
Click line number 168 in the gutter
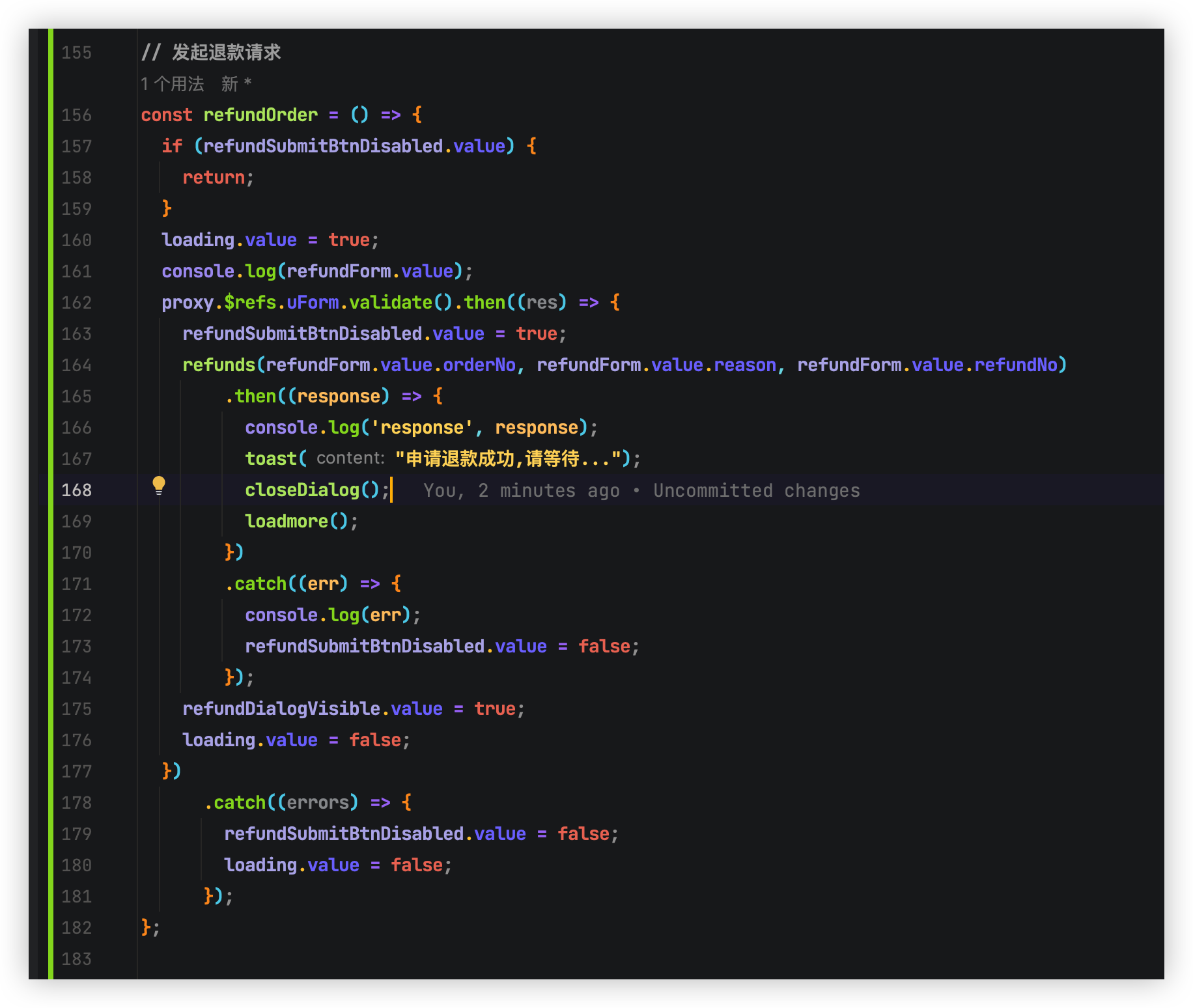coord(76,490)
